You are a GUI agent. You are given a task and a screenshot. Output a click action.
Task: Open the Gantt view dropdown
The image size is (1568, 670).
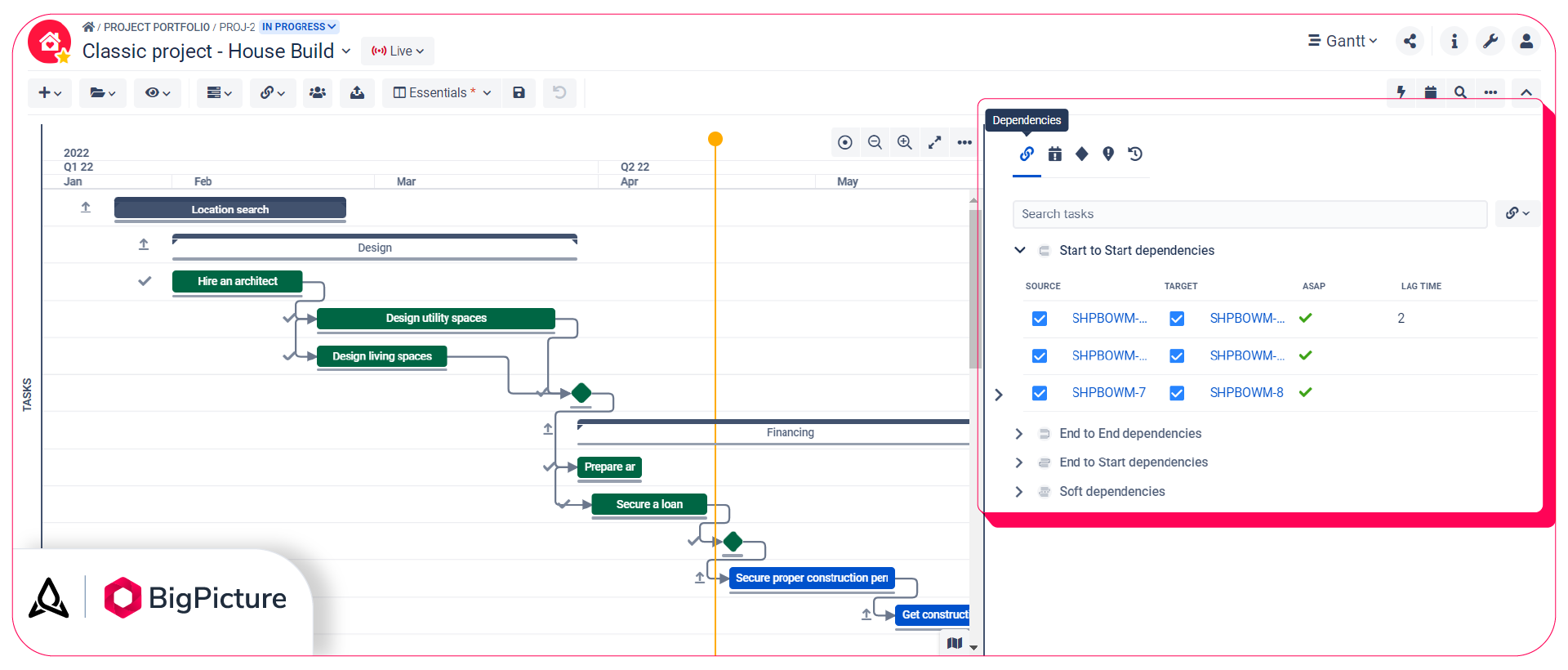pyautogui.click(x=1343, y=41)
